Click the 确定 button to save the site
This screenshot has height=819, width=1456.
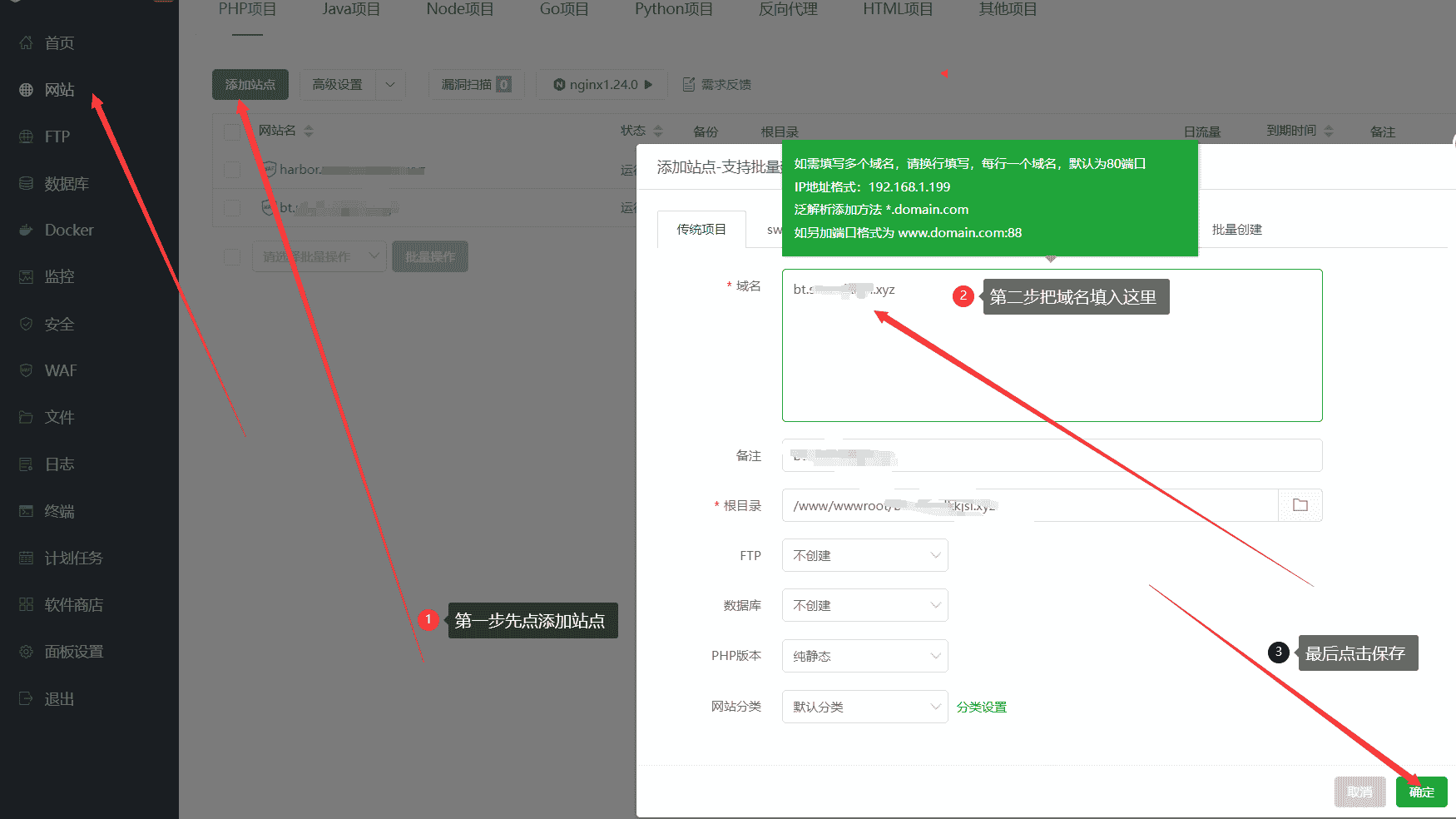click(x=1421, y=792)
